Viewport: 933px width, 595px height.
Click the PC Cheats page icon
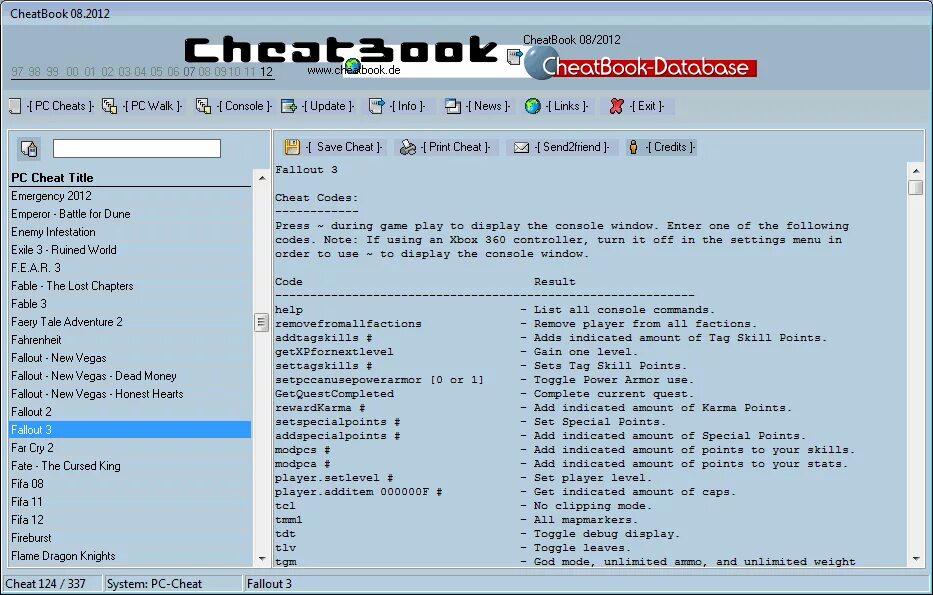[x=15, y=106]
